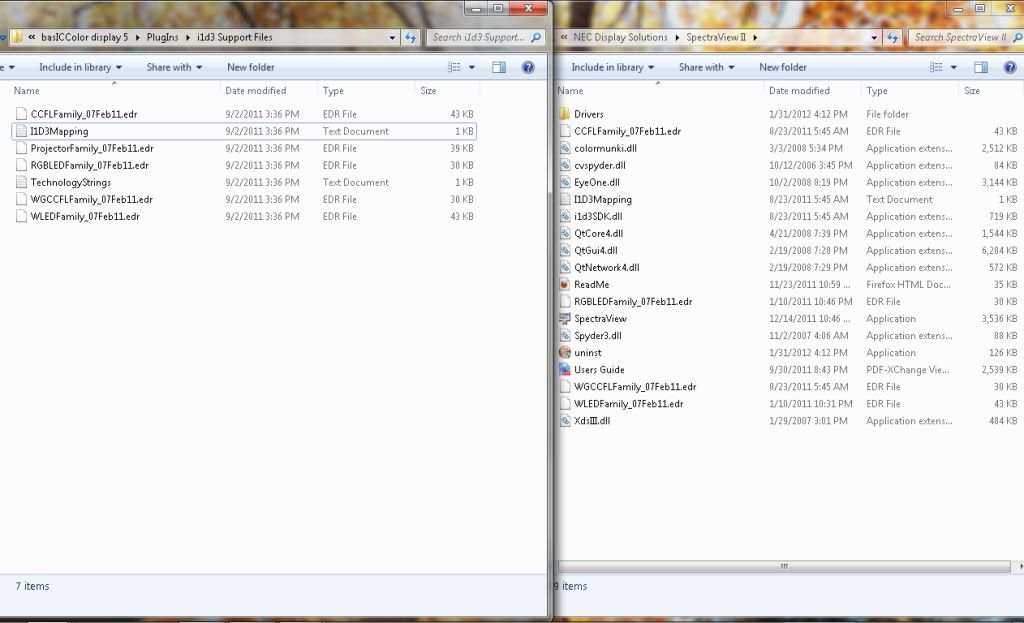Select I1D3Mapping icon in left window
Viewport: 1024px width, 623px height.
click(22, 131)
